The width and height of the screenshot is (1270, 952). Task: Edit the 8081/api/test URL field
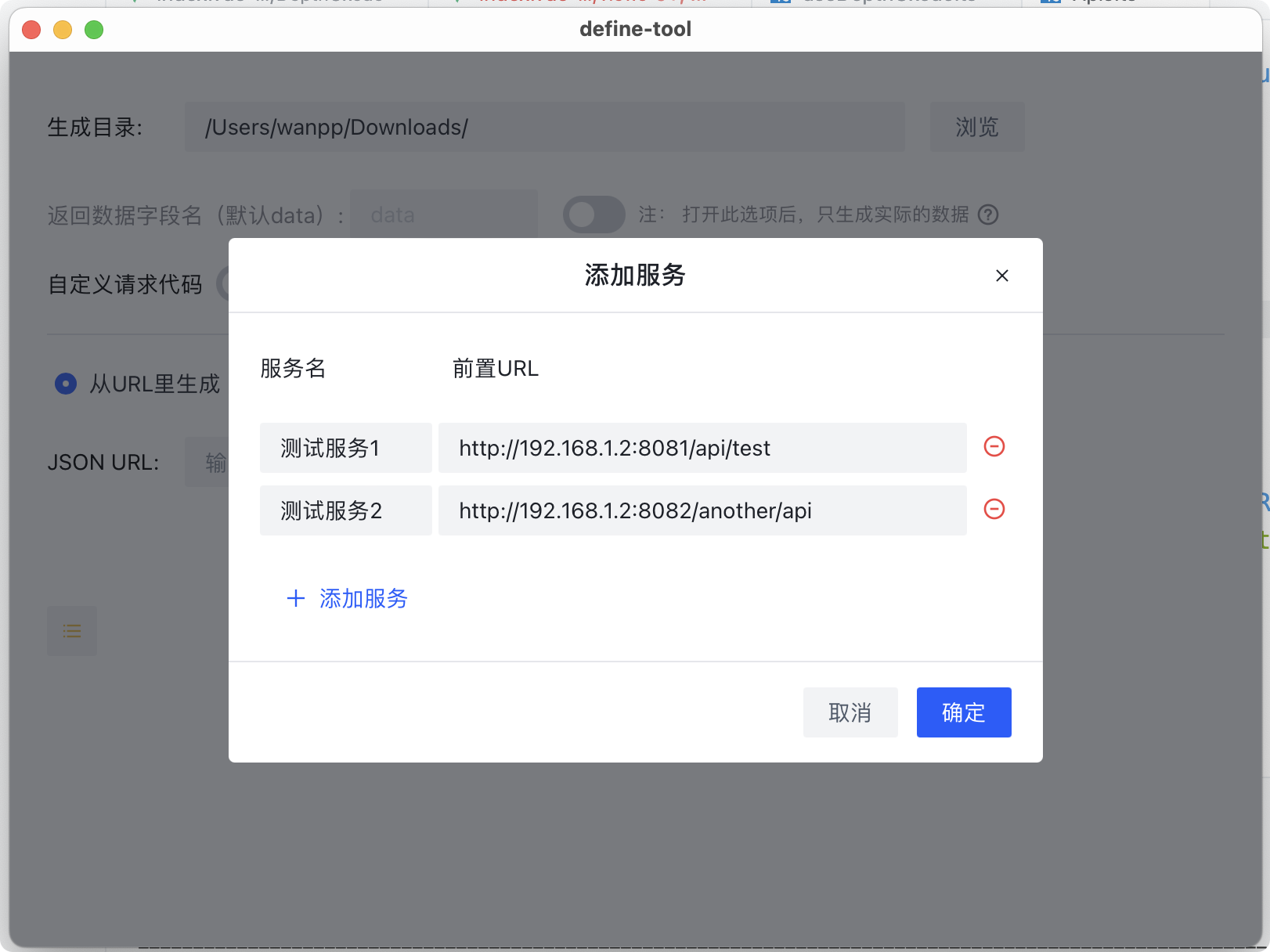click(x=702, y=448)
